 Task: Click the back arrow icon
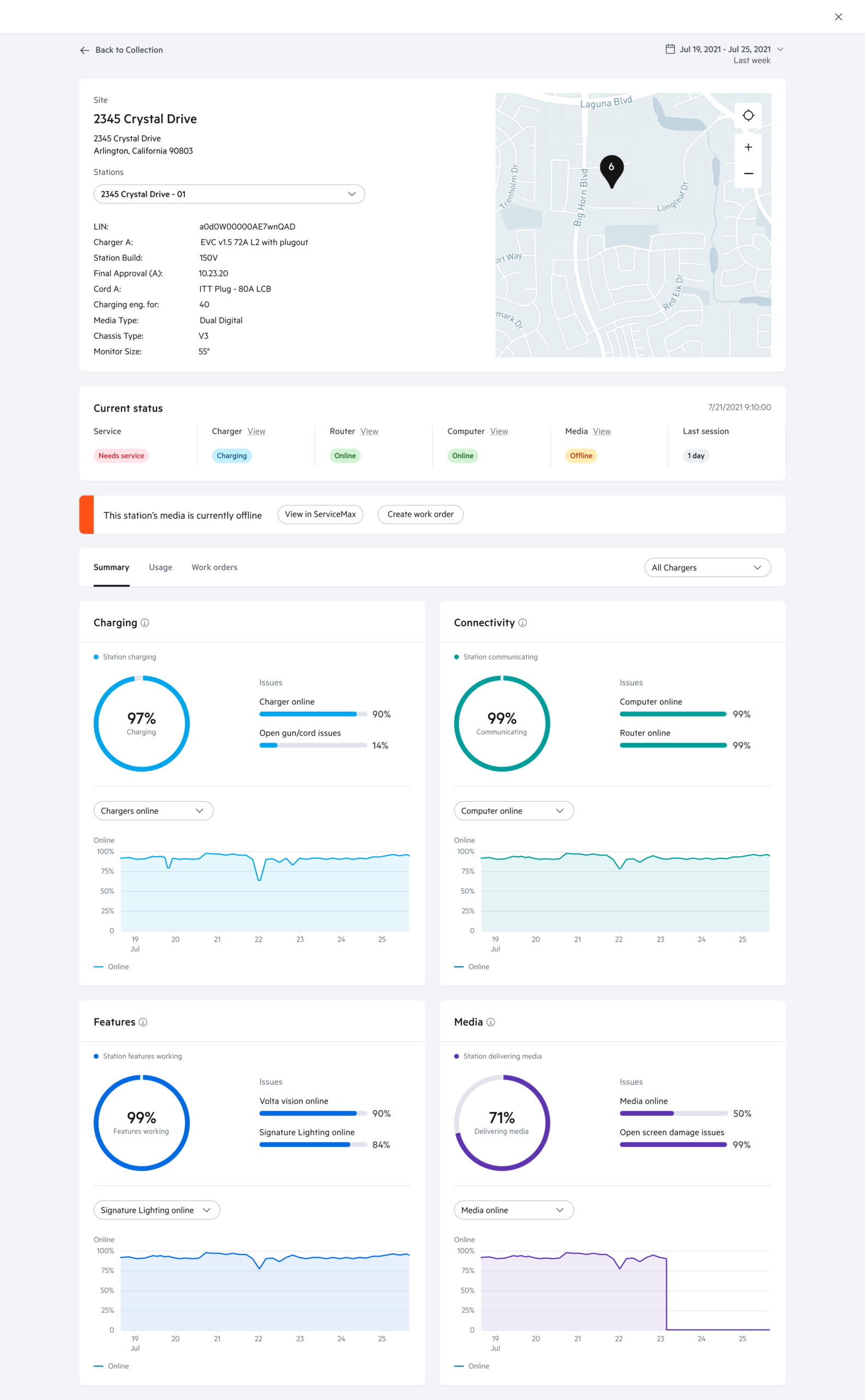pos(85,50)
